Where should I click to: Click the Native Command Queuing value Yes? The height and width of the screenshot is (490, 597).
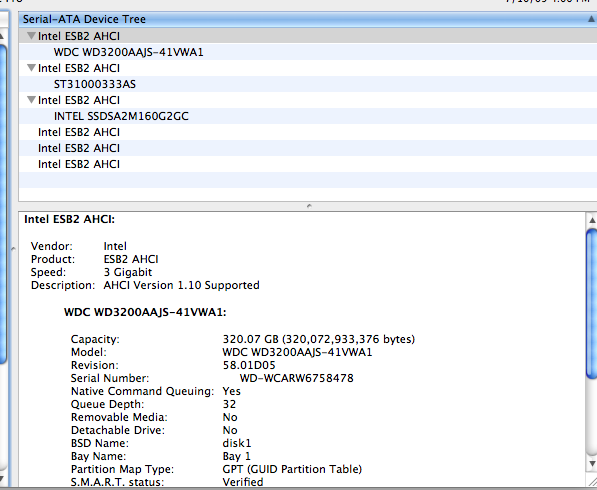231,391
